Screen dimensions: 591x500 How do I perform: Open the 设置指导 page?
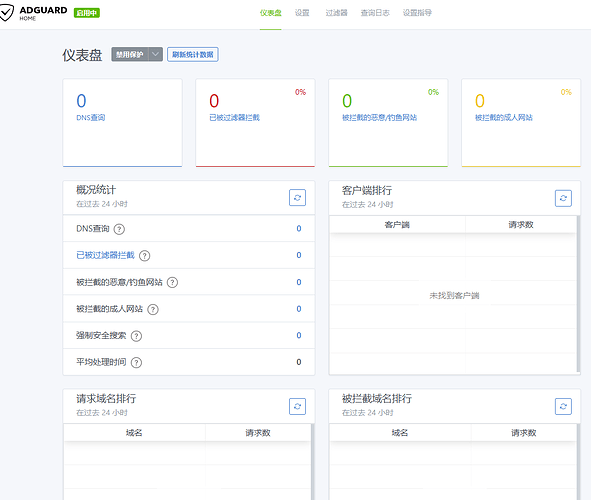(417, 13)
